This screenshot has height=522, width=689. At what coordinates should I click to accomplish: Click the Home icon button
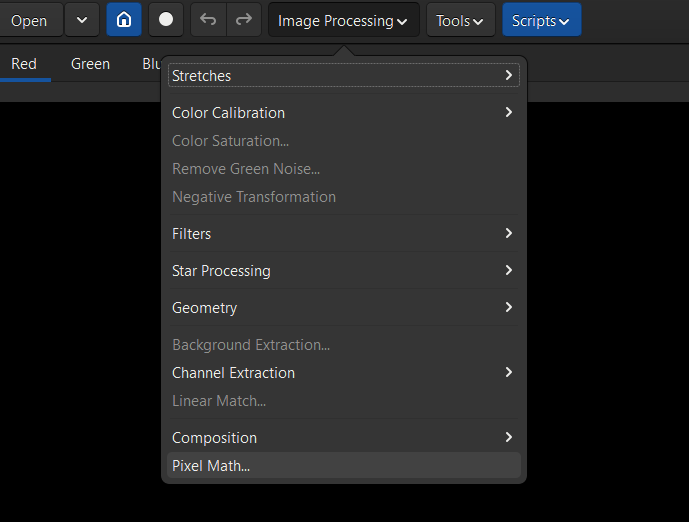[124, 20]
